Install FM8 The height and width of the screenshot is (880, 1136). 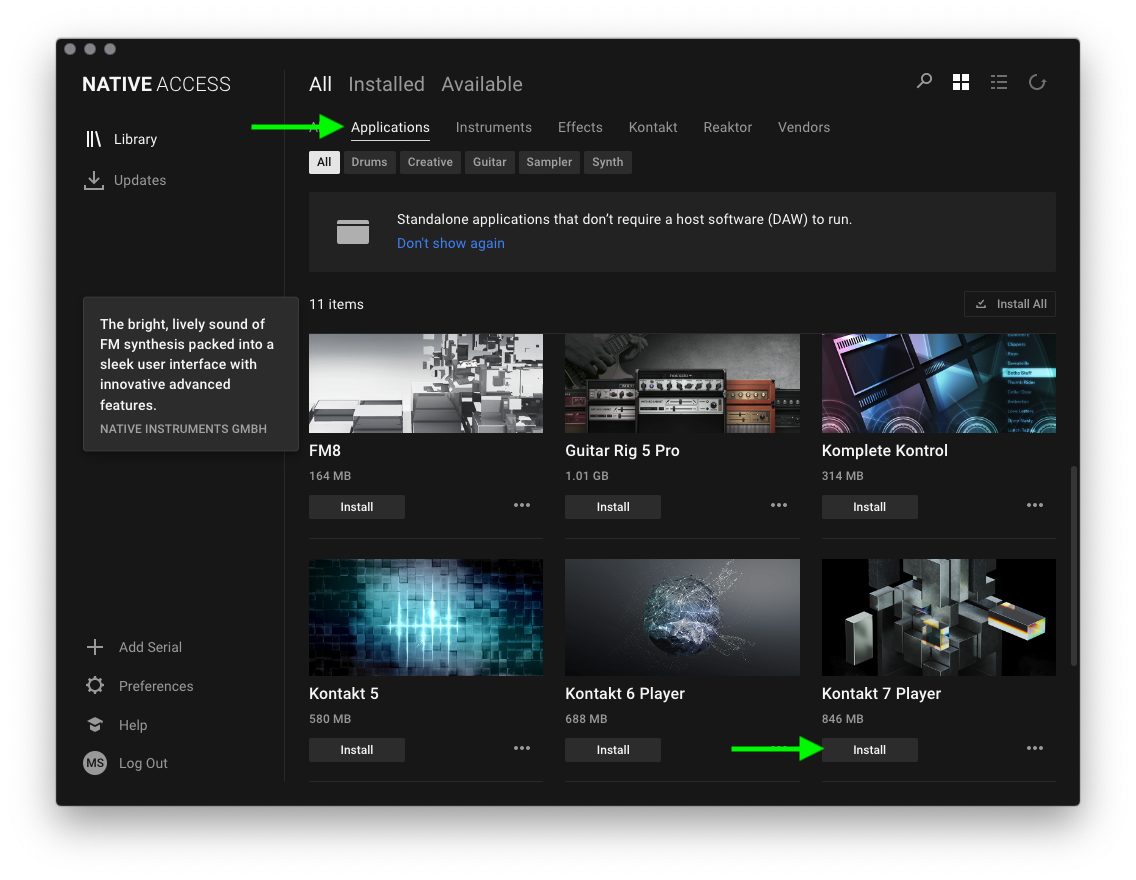(x=356, y=507)
